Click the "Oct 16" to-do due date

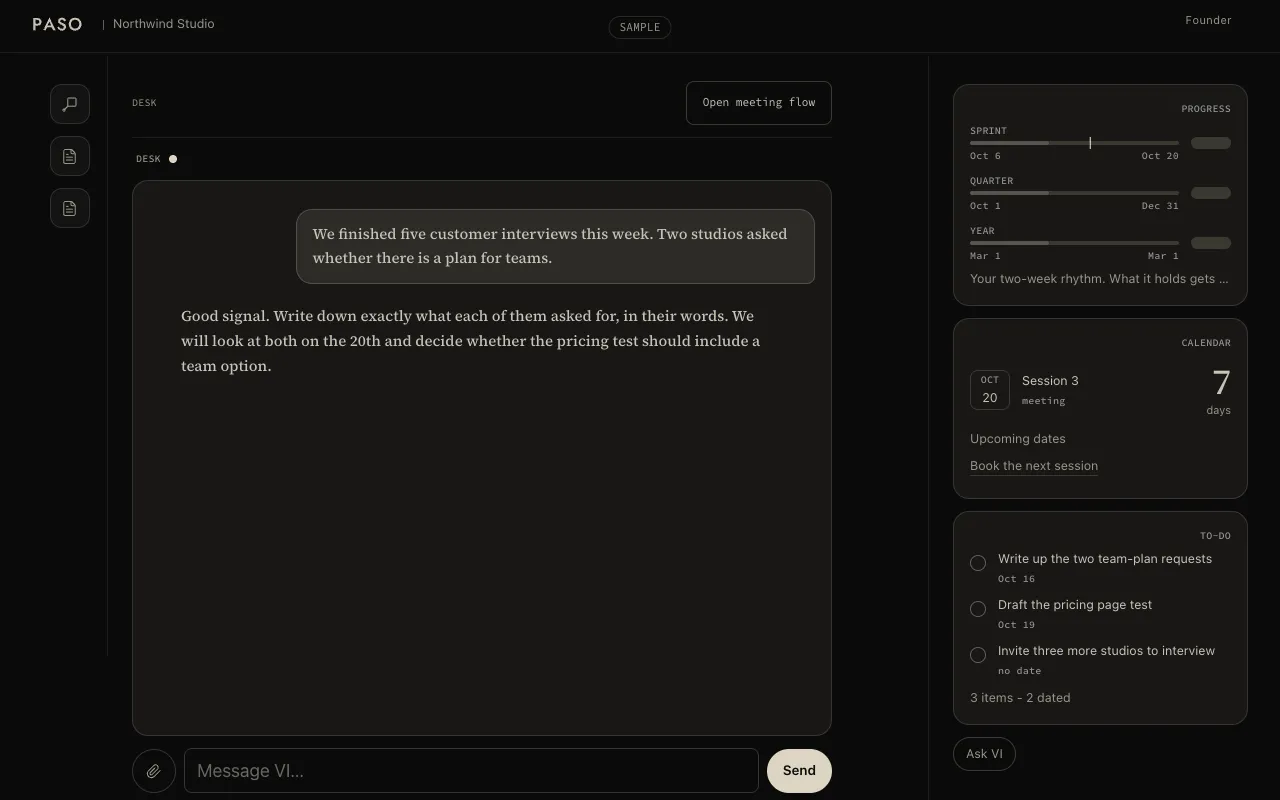click(1016, 579)
